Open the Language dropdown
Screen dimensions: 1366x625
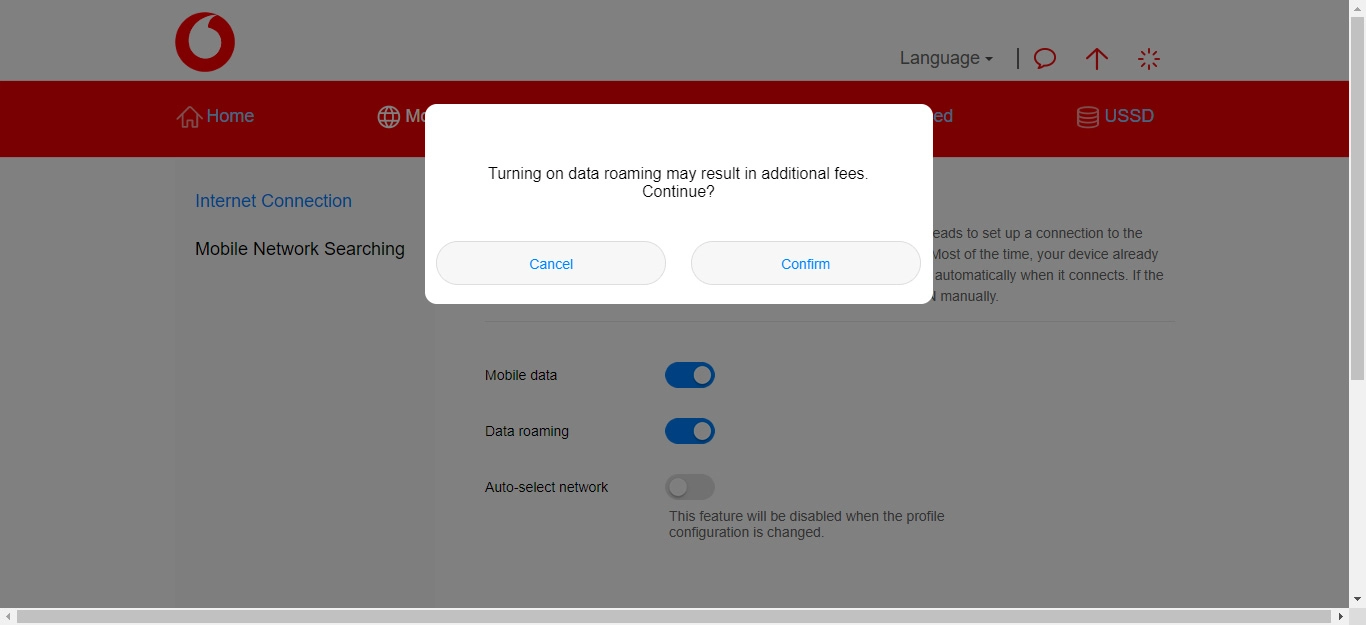pyautogui.click(x=939, y=58)
